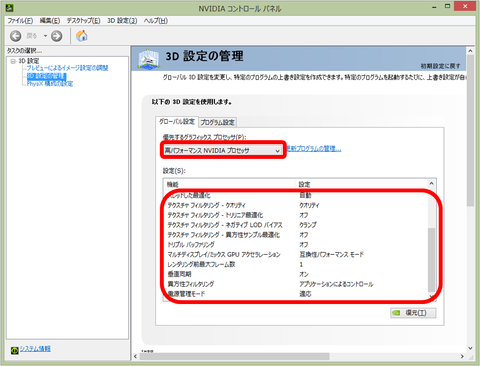480x366 pixels.
Task: Click the value 1 for レンダリング前最大フレーム数
Action: point(301,264)
